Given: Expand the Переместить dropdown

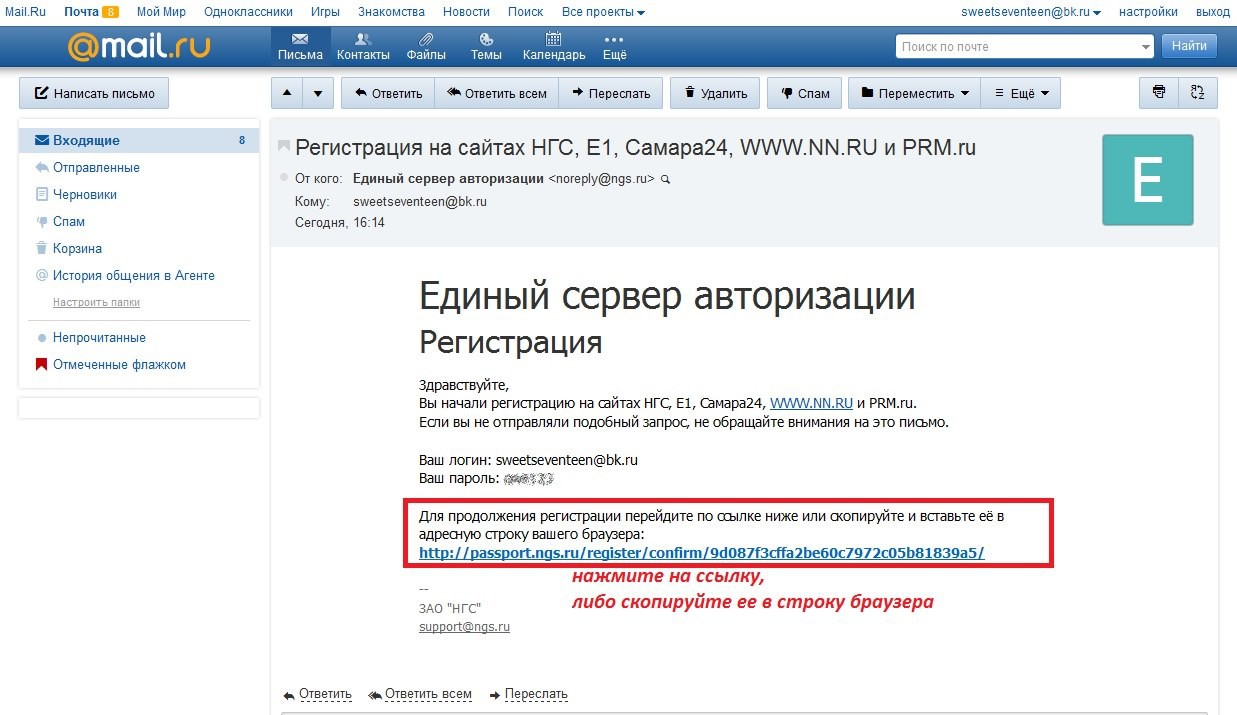Looking at the screenshot, I should (x=915, y=93).
